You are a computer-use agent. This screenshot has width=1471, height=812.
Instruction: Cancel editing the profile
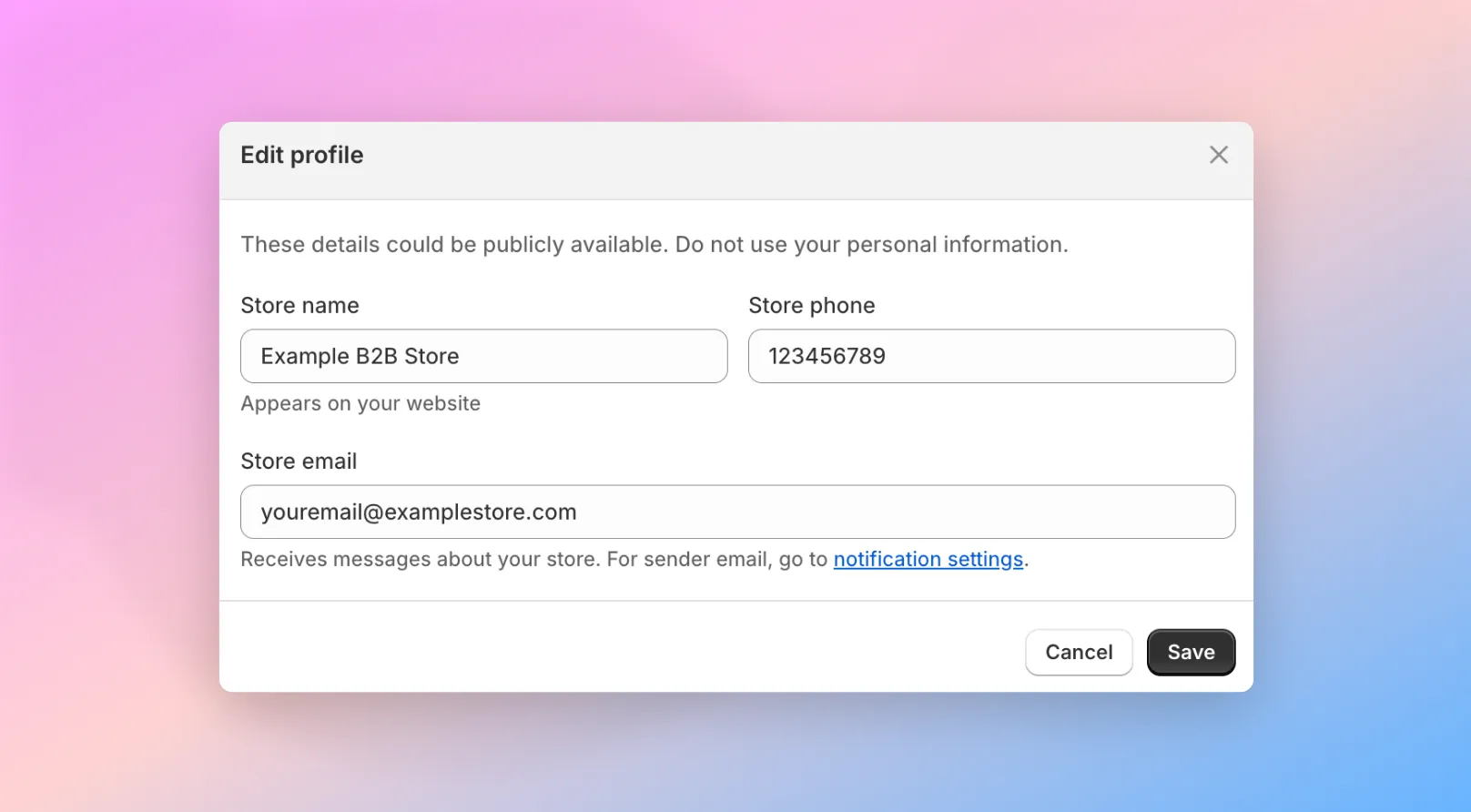[x=1079, y=652]
